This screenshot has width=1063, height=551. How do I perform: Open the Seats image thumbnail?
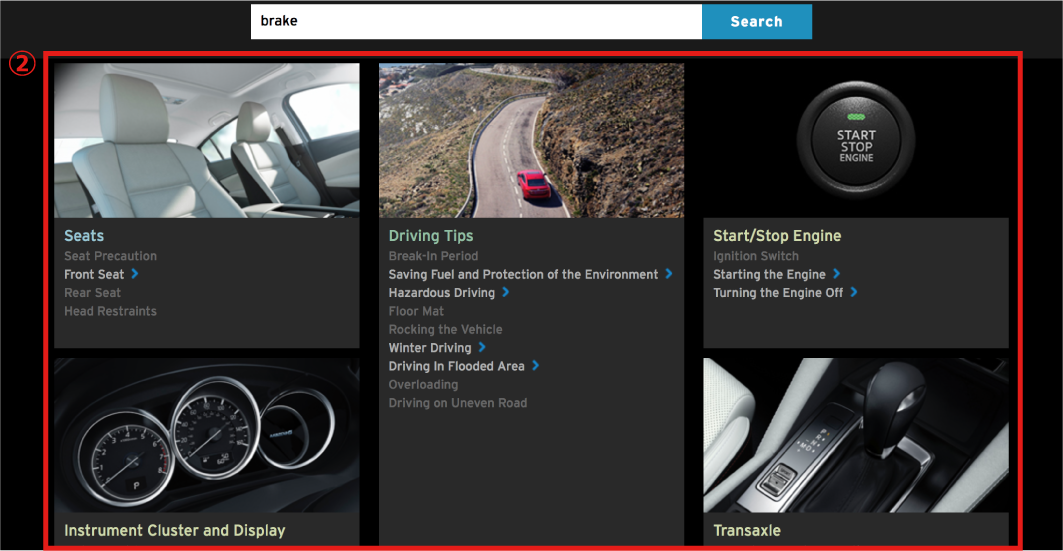pyautogui.click(x=206, y=140)
